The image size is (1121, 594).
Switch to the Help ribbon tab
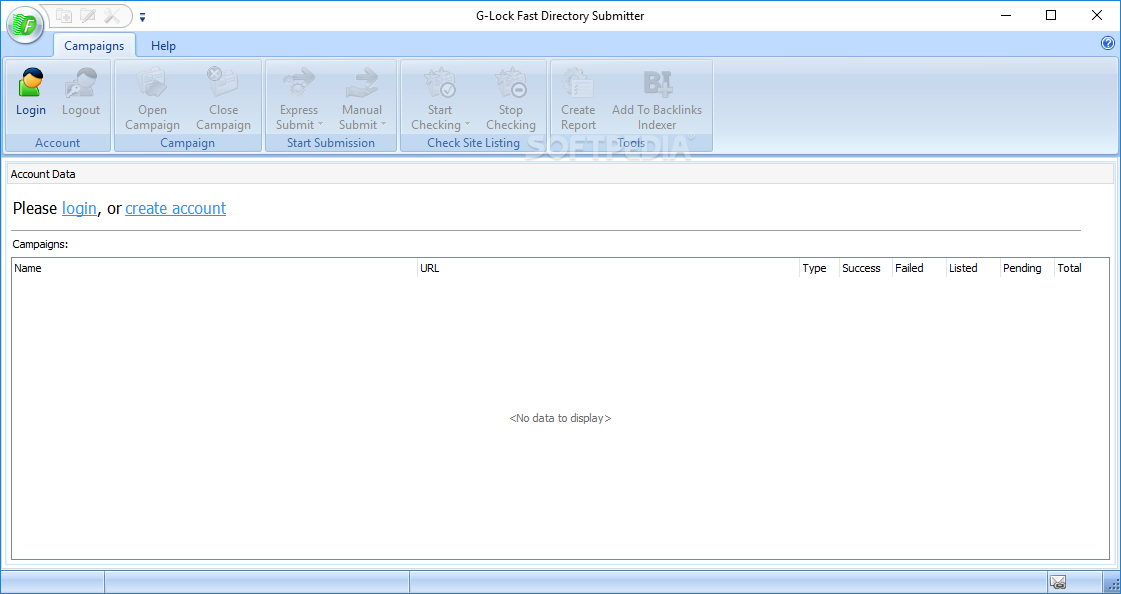(163, 46)
